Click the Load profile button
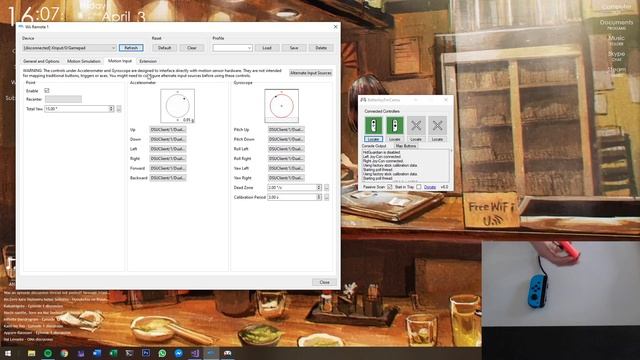640x360 pixels. 267,48
